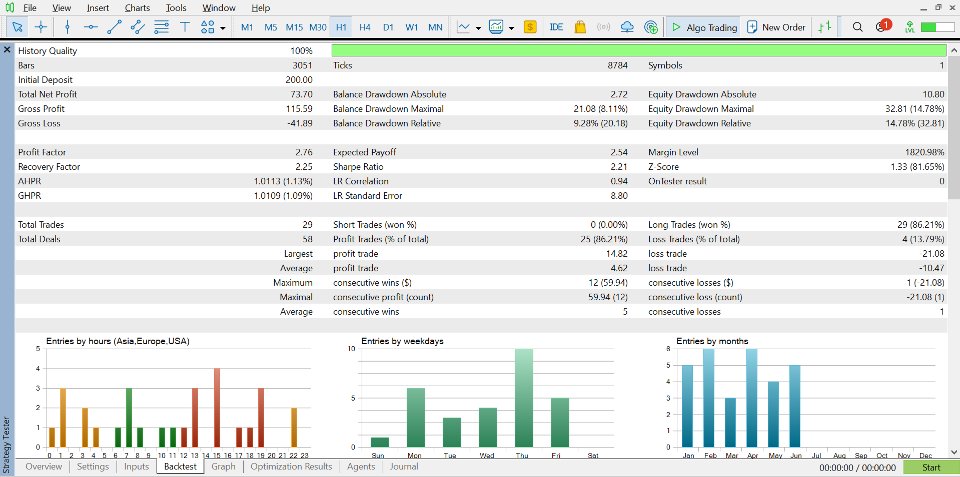The width and height of the screenshot is (960, 477).
Task: Click the green depth-of-market bars icon
Action: point(825,27)
